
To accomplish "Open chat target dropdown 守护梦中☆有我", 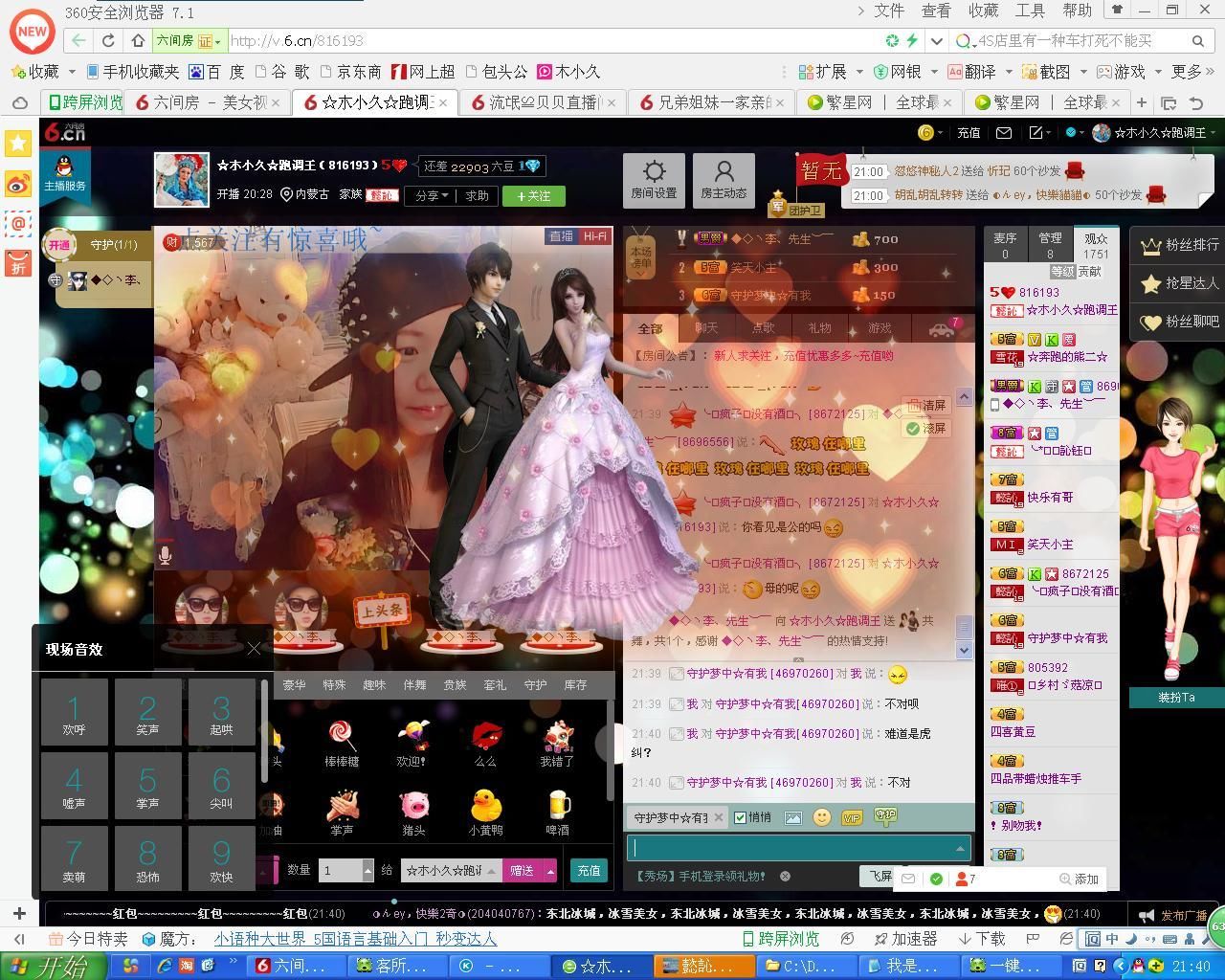I will click(x=679, y=817).
